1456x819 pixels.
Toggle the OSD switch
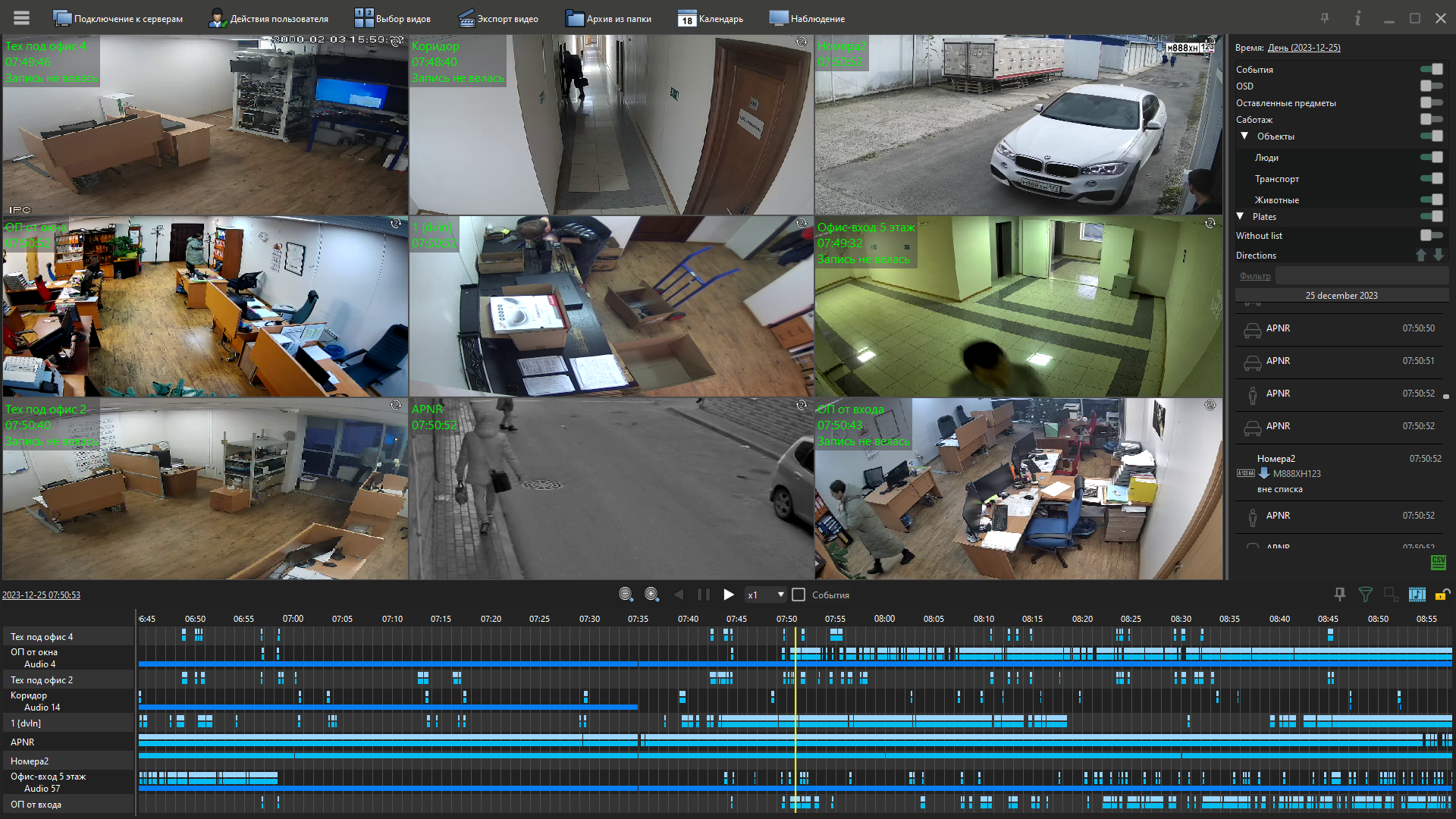pyautogui.click(x=1431, y=86)
